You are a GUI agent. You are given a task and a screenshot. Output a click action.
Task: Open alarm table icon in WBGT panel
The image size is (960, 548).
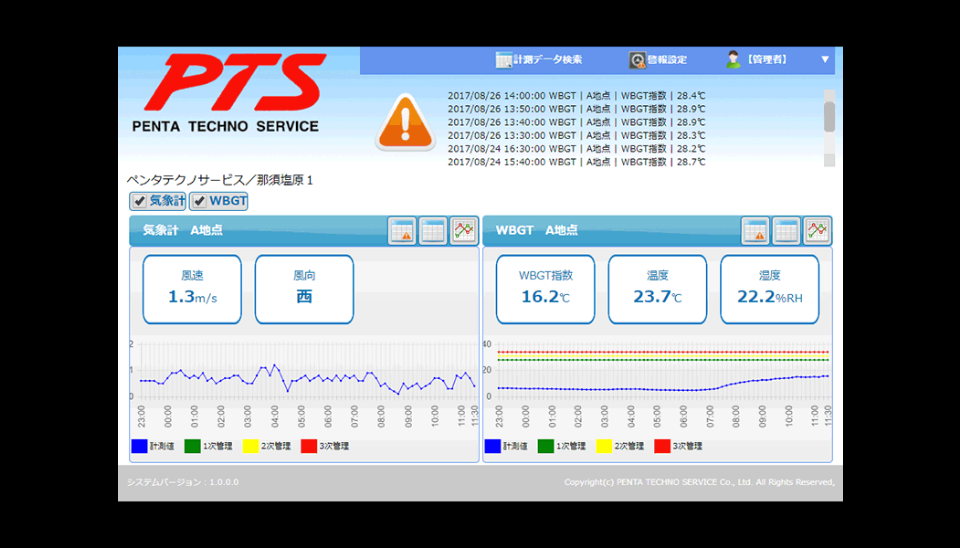(x=756, y=231)
